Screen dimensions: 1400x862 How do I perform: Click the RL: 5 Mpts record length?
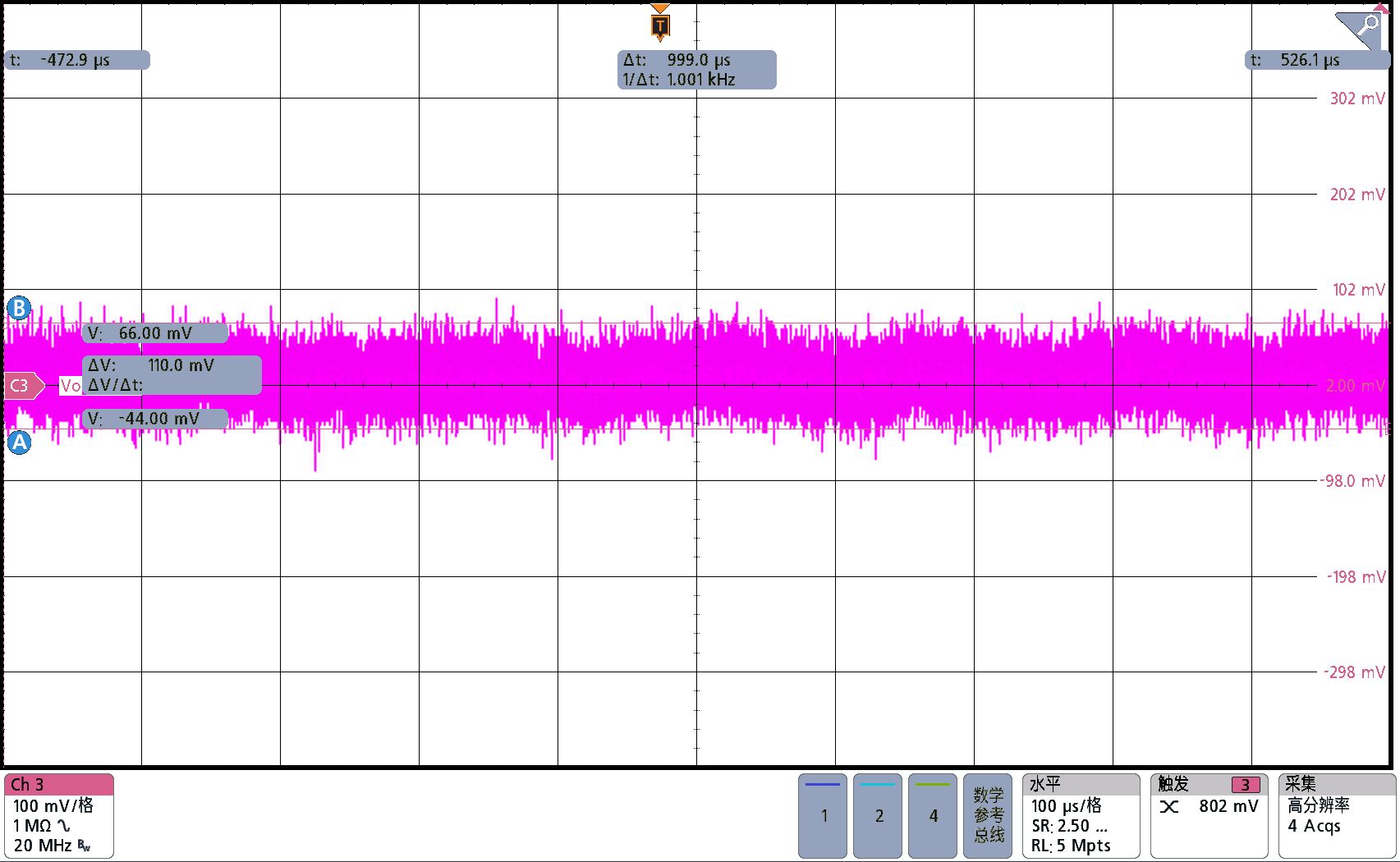pos(1071,846)
